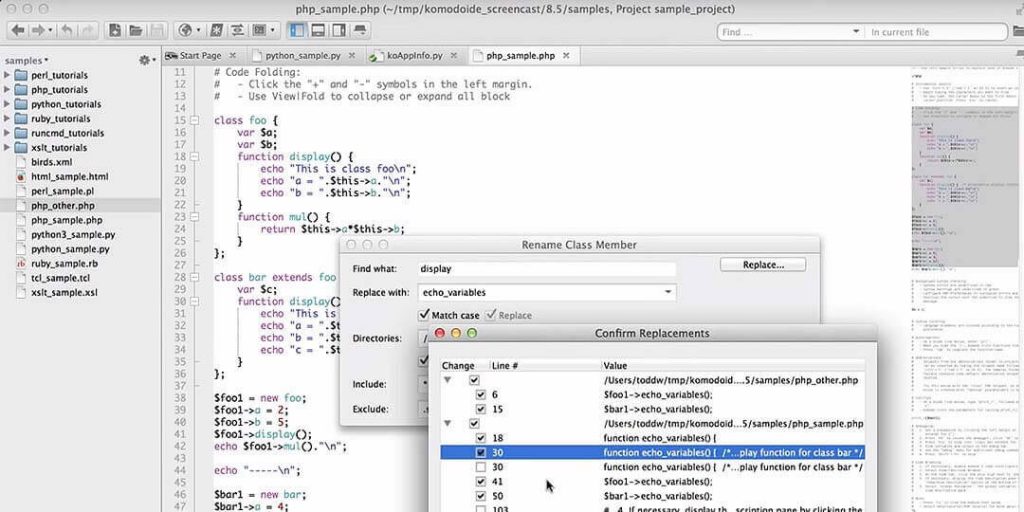The height and width of the screenshot is (512, 1024).
Task: Close the php_sample.php tab
Action: coord(566,56)
